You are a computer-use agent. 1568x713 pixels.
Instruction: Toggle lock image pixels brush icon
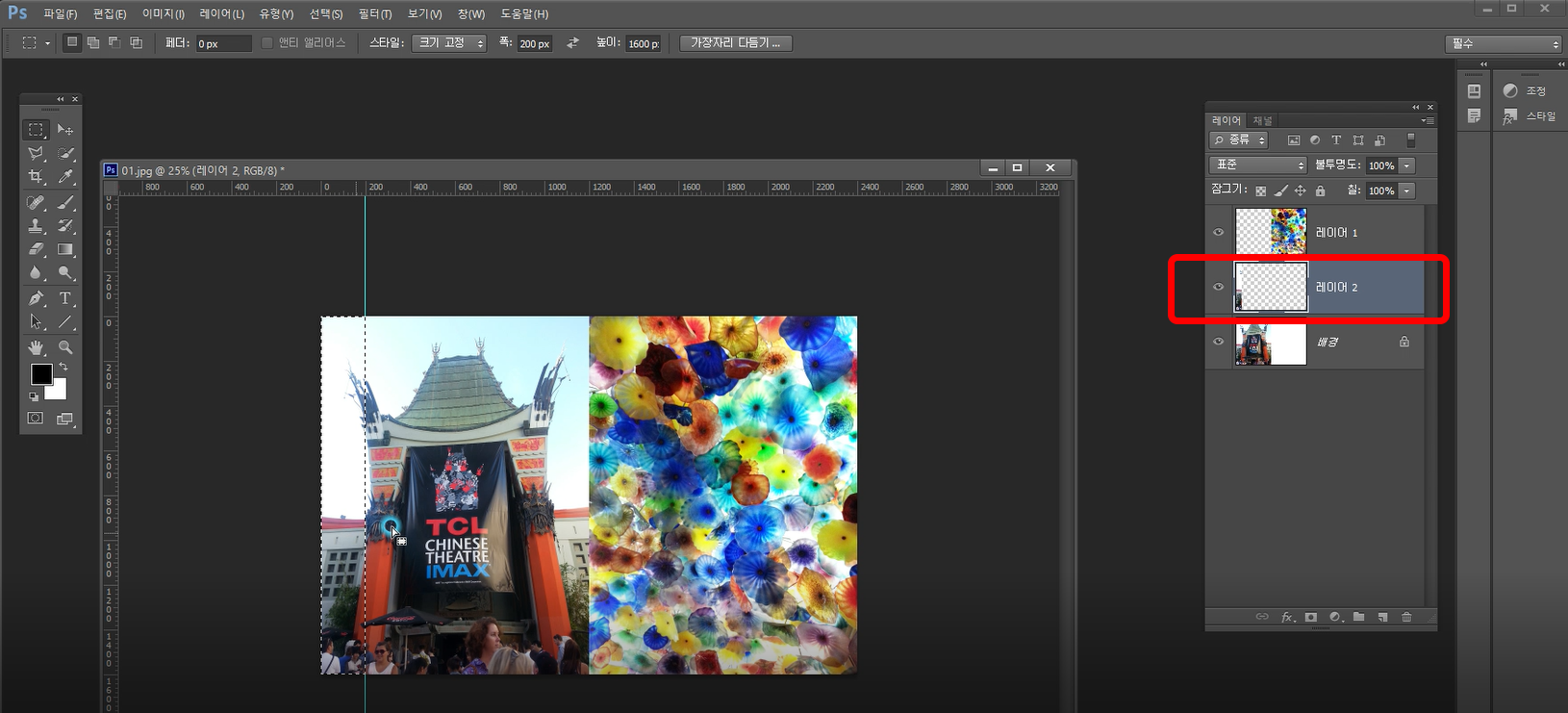(1280, 191)
